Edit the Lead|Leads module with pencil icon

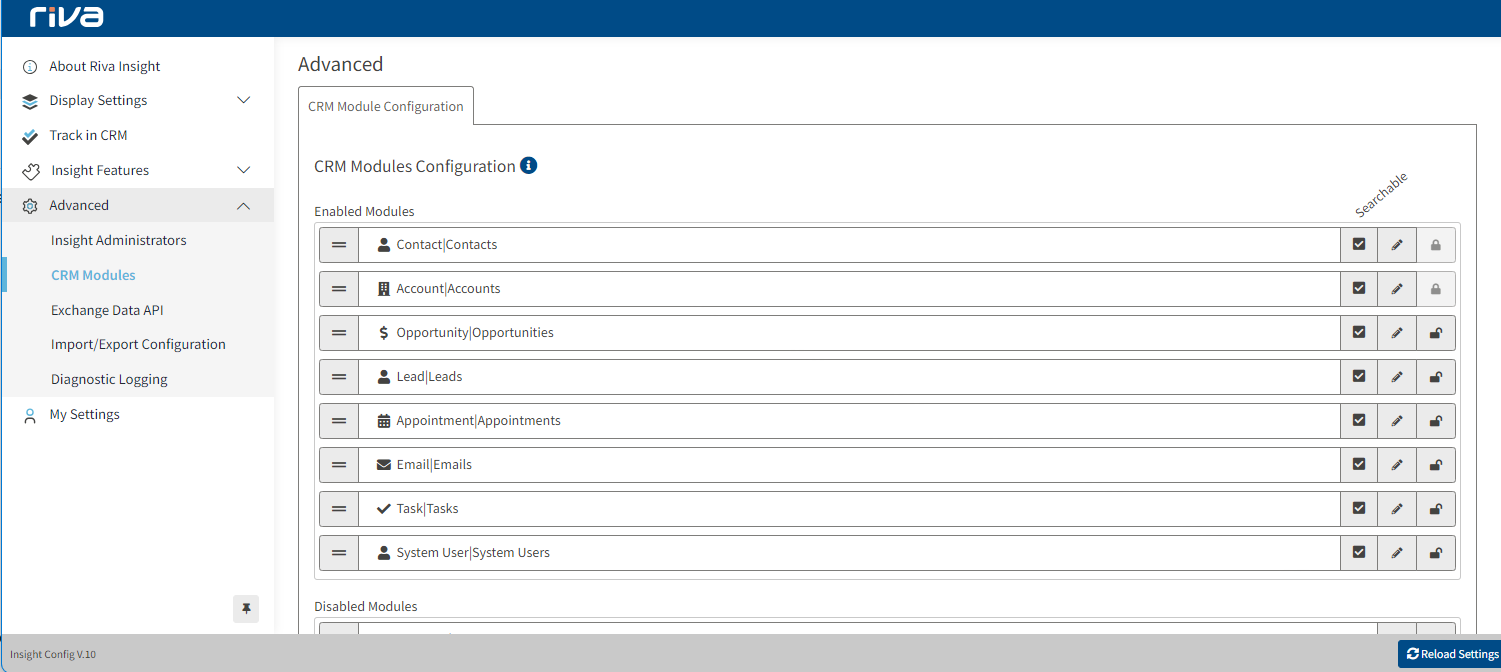click(x=1397, y=377)
